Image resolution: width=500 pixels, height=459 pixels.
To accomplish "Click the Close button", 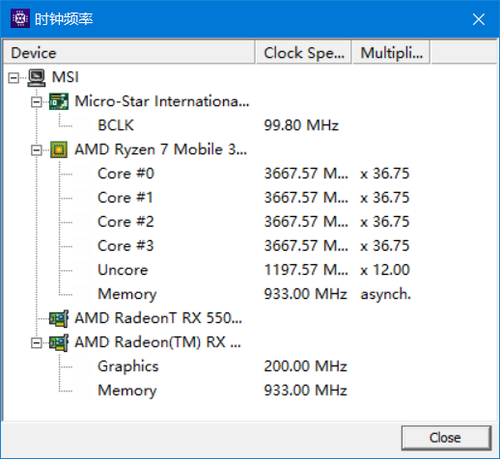I will pyautogui.click(x=446, y=438).
